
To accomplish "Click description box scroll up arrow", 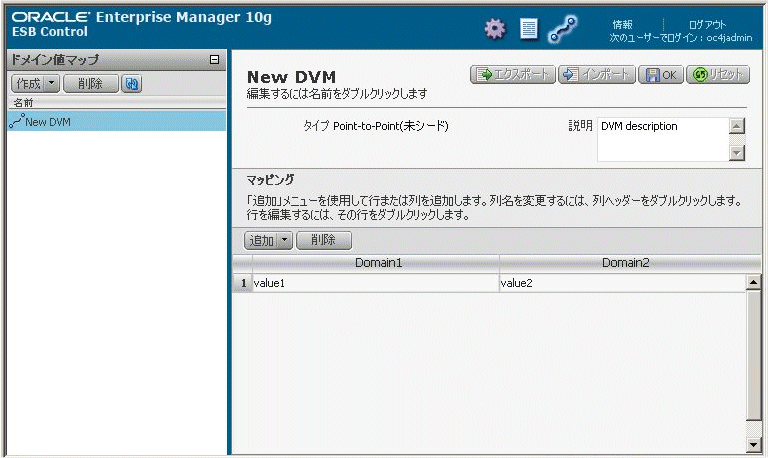I will [x=737, y=125].
